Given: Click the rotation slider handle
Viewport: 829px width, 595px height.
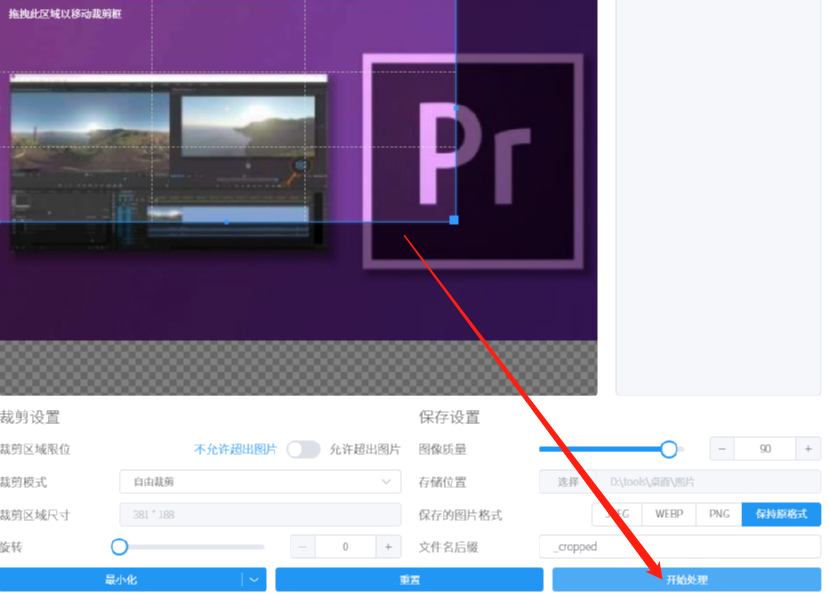Looking at the screenshot, I should pos(119,547).
